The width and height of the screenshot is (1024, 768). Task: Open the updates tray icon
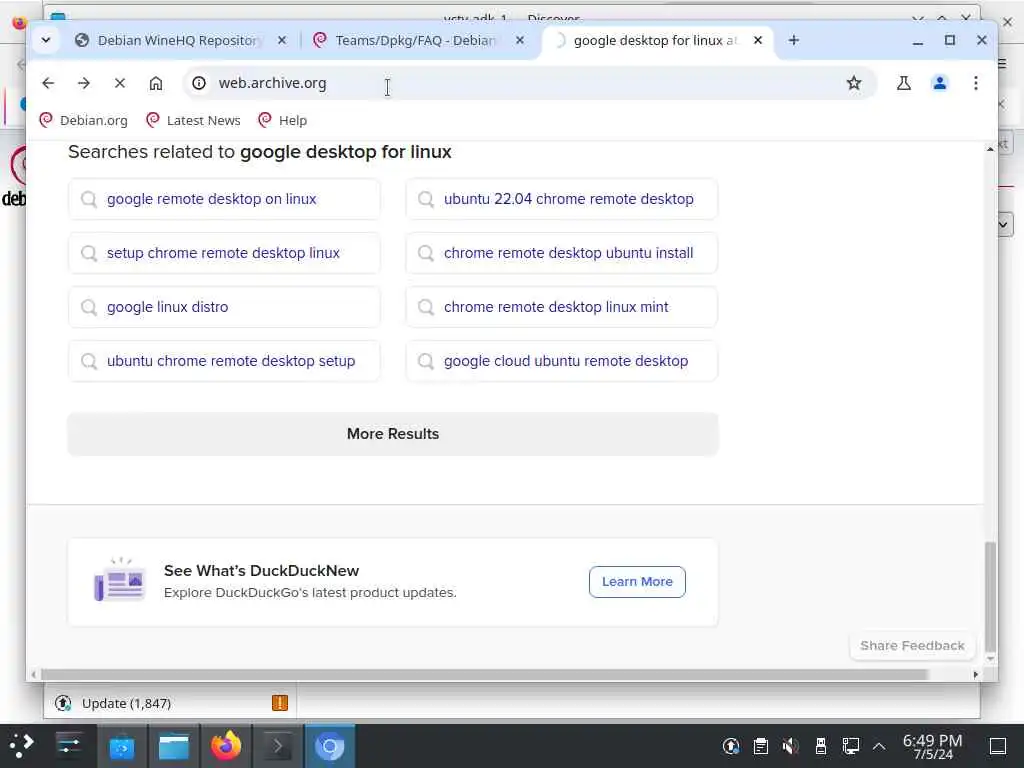coord(731,746)
